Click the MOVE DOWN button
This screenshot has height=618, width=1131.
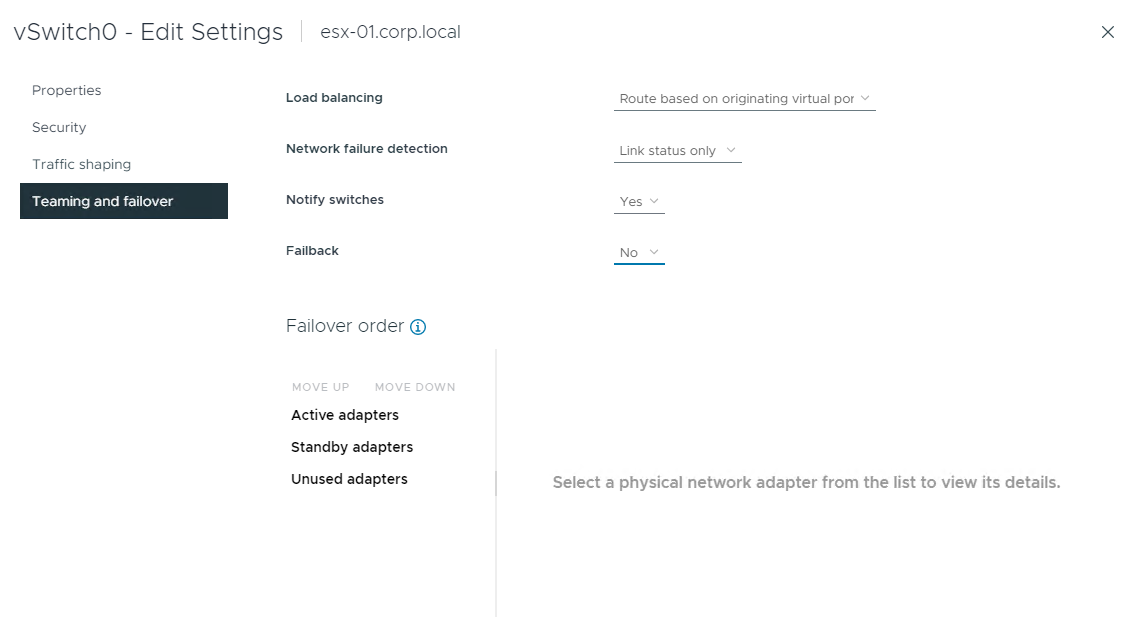[415, 387]
